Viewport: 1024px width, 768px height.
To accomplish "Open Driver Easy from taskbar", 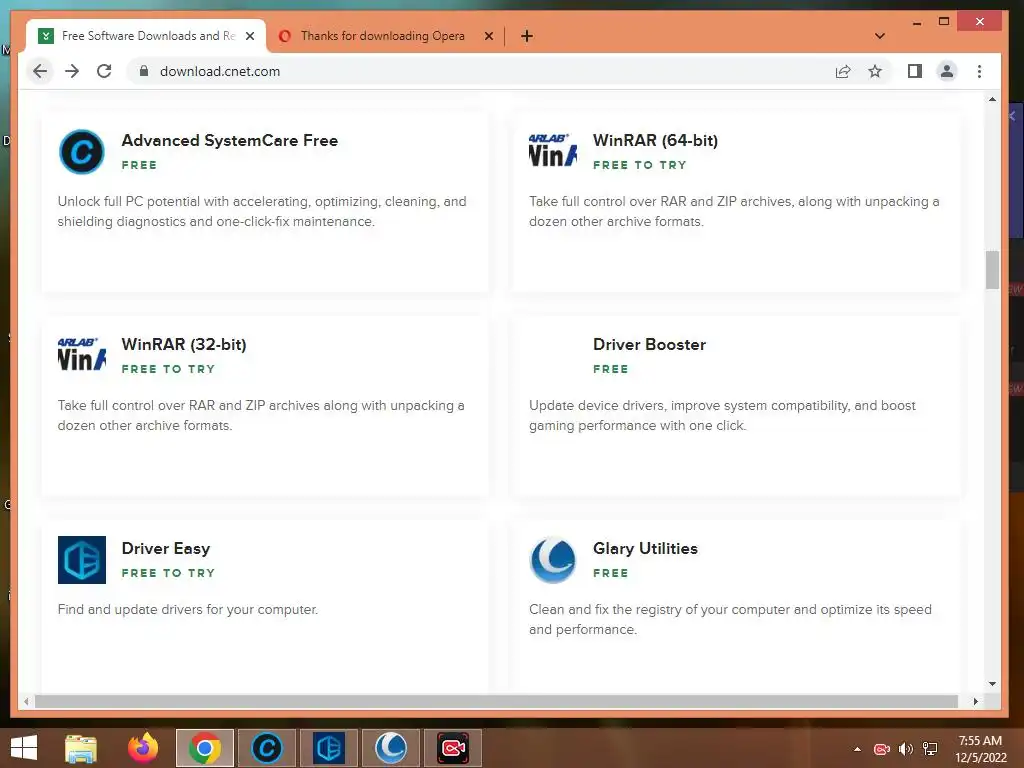I will 328,748.
